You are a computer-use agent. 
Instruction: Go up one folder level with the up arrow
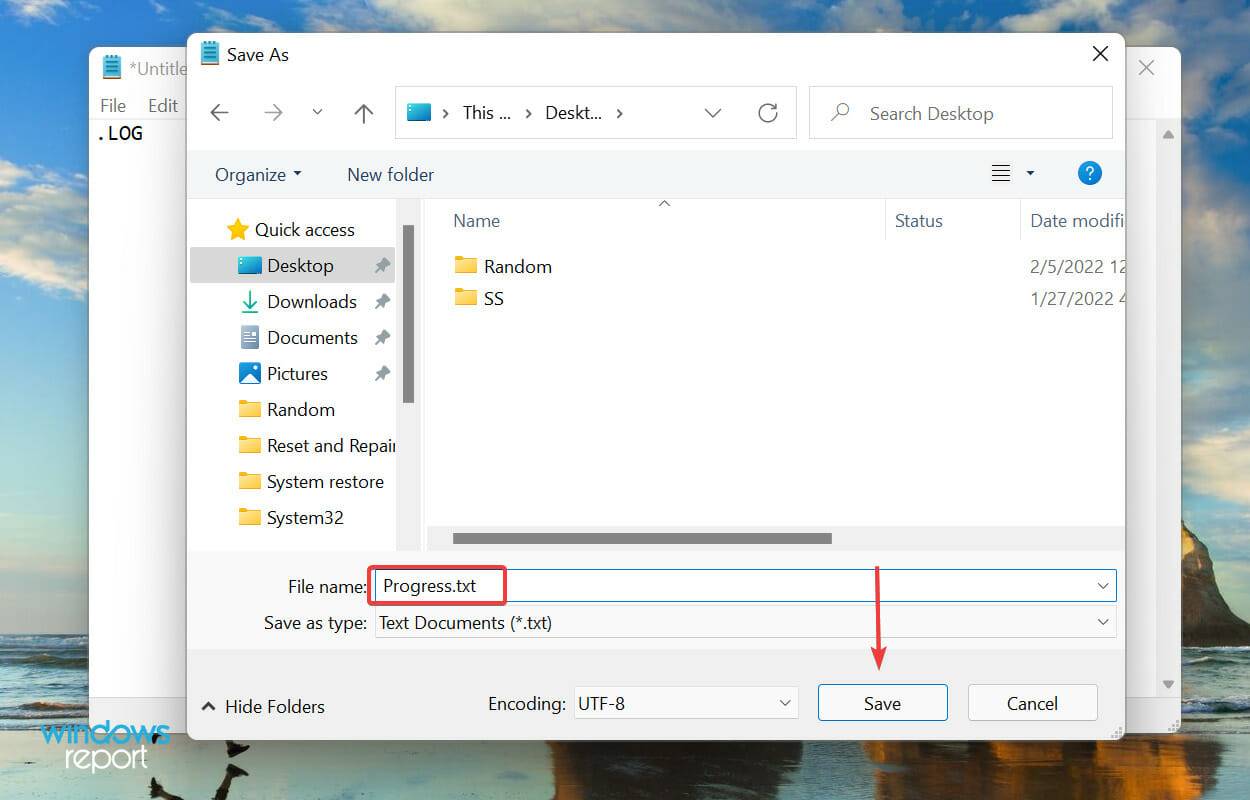coord(363,112)
